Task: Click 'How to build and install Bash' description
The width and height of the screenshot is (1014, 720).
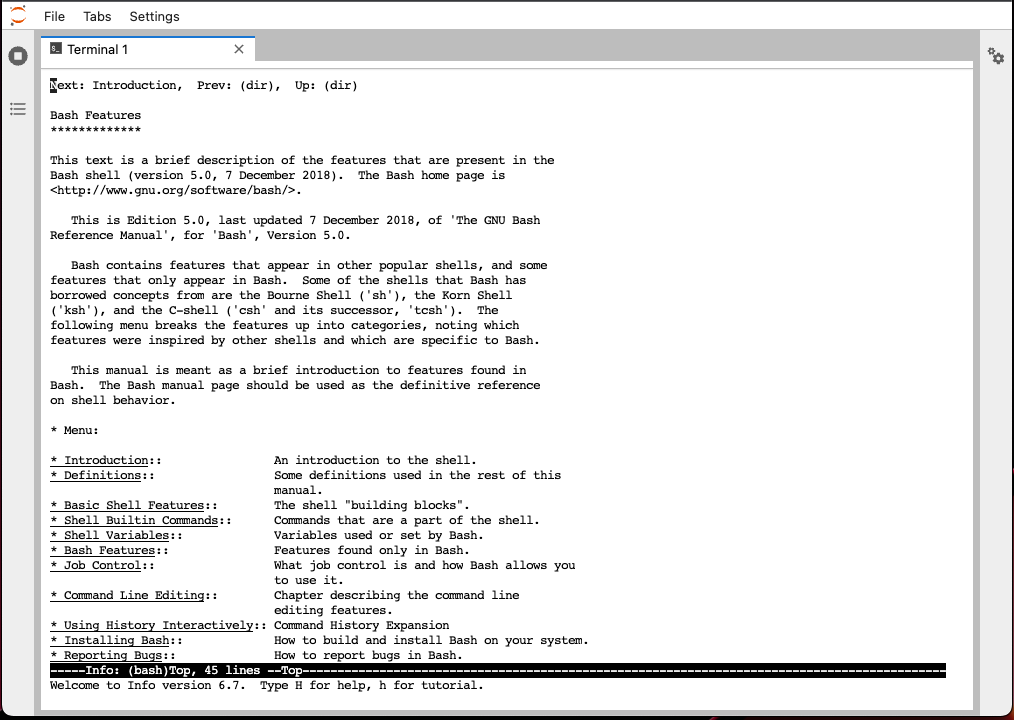Action: (431, 640)
